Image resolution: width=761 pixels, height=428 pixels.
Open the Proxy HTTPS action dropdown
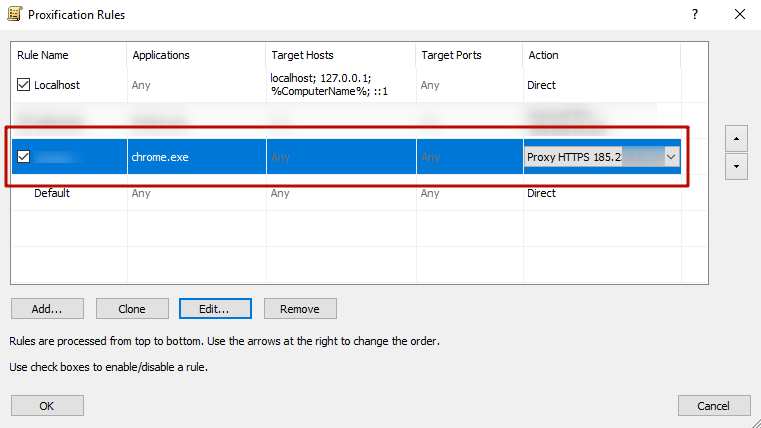tap(670, 157)
